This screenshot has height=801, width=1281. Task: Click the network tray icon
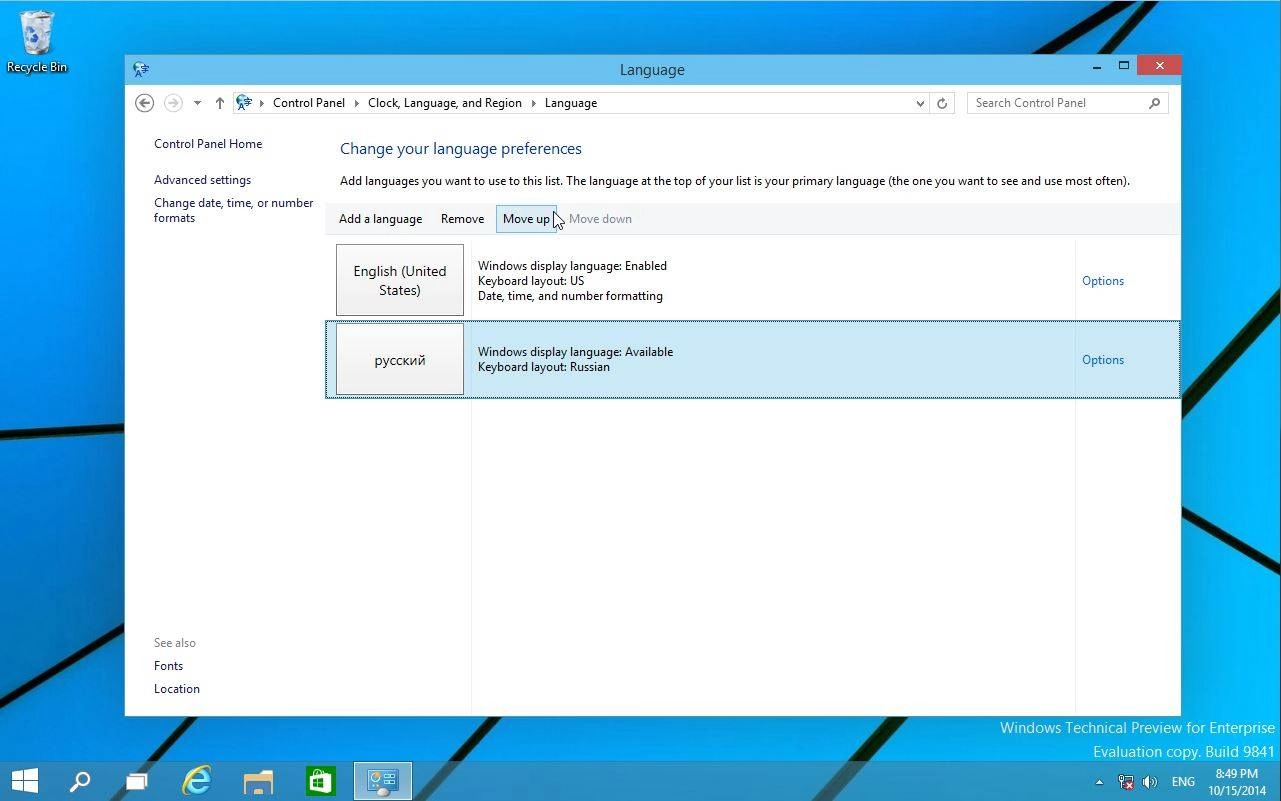1125,782
